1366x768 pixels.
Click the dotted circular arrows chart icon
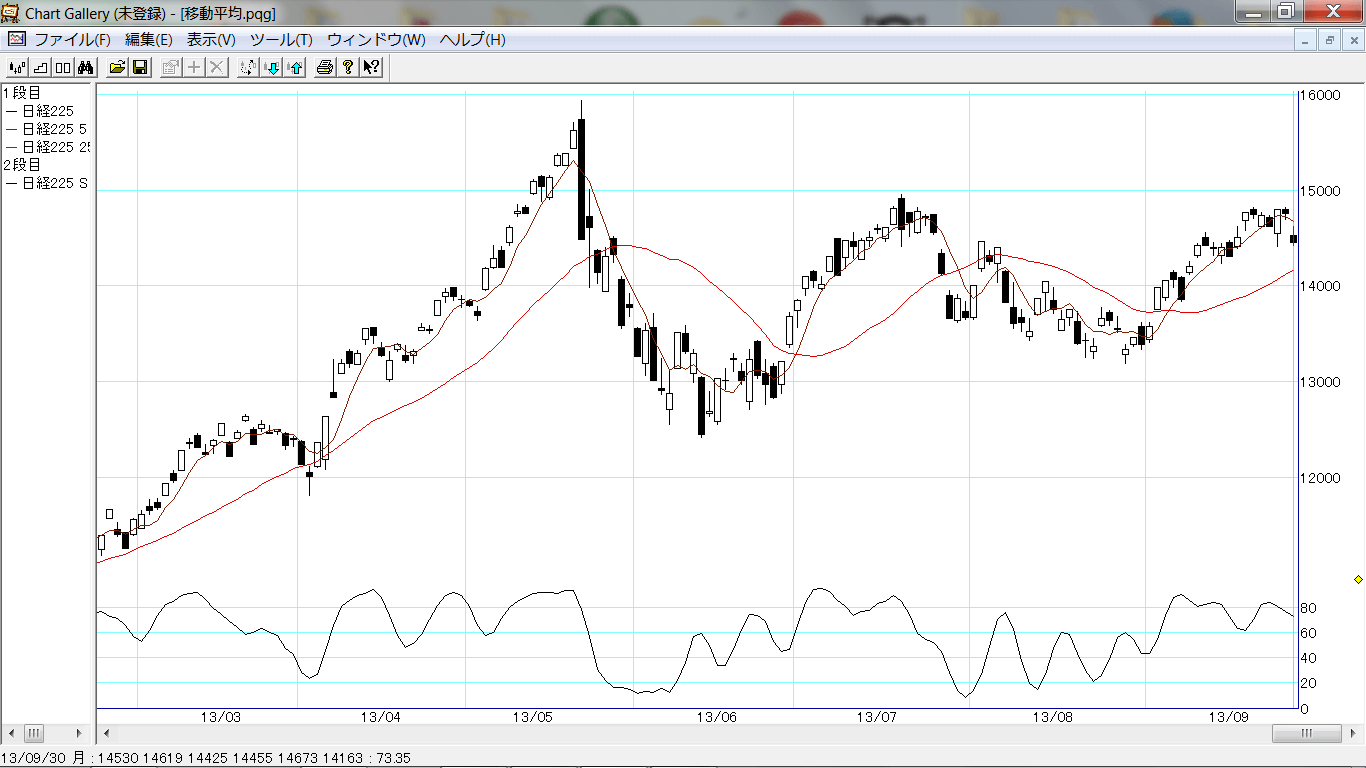(x=248, y=68)
